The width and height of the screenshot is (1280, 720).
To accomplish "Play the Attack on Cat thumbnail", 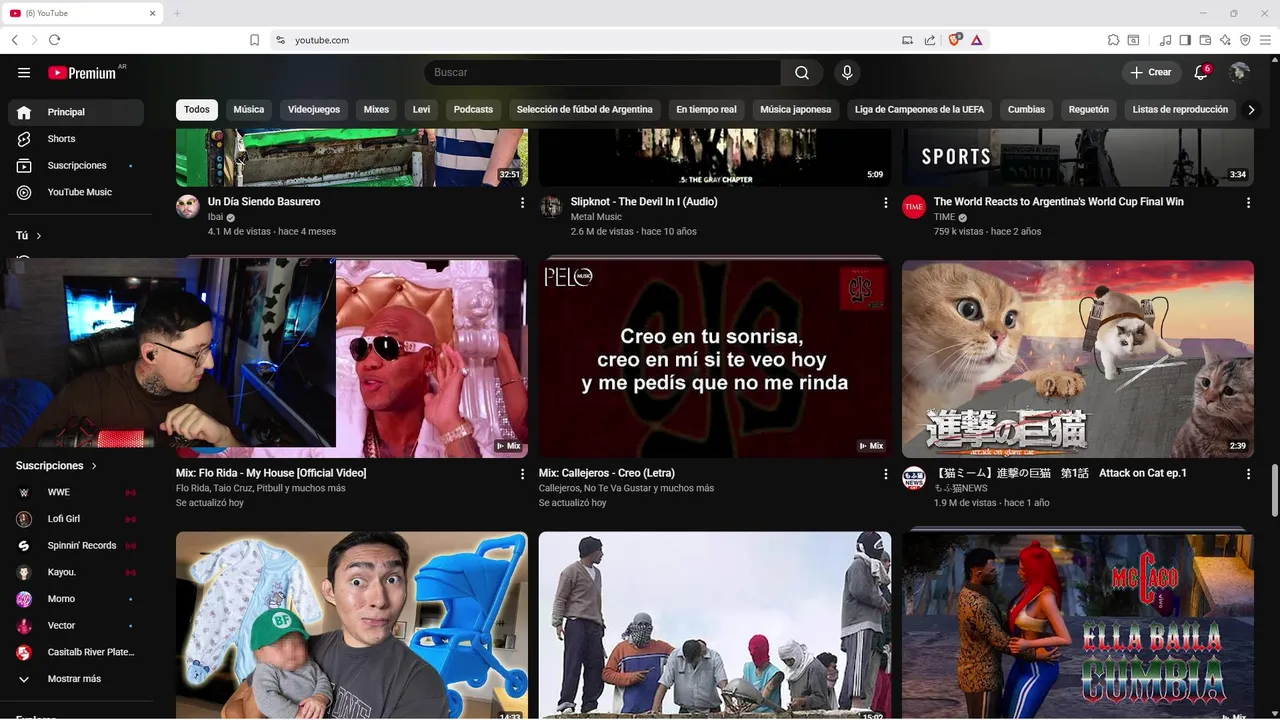I will 1078,359.
